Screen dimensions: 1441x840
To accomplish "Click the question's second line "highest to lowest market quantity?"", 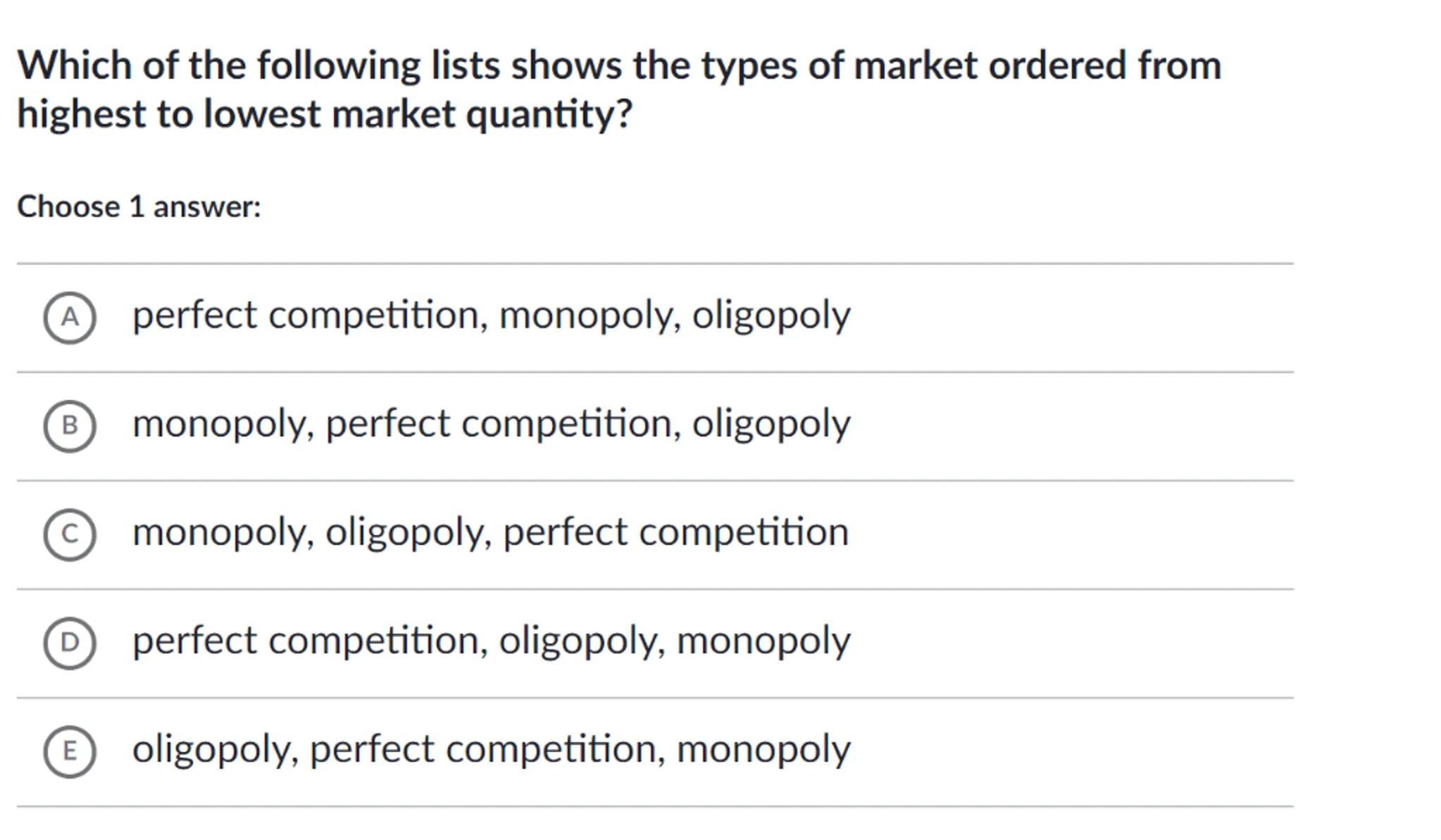I will coord(325,114).
